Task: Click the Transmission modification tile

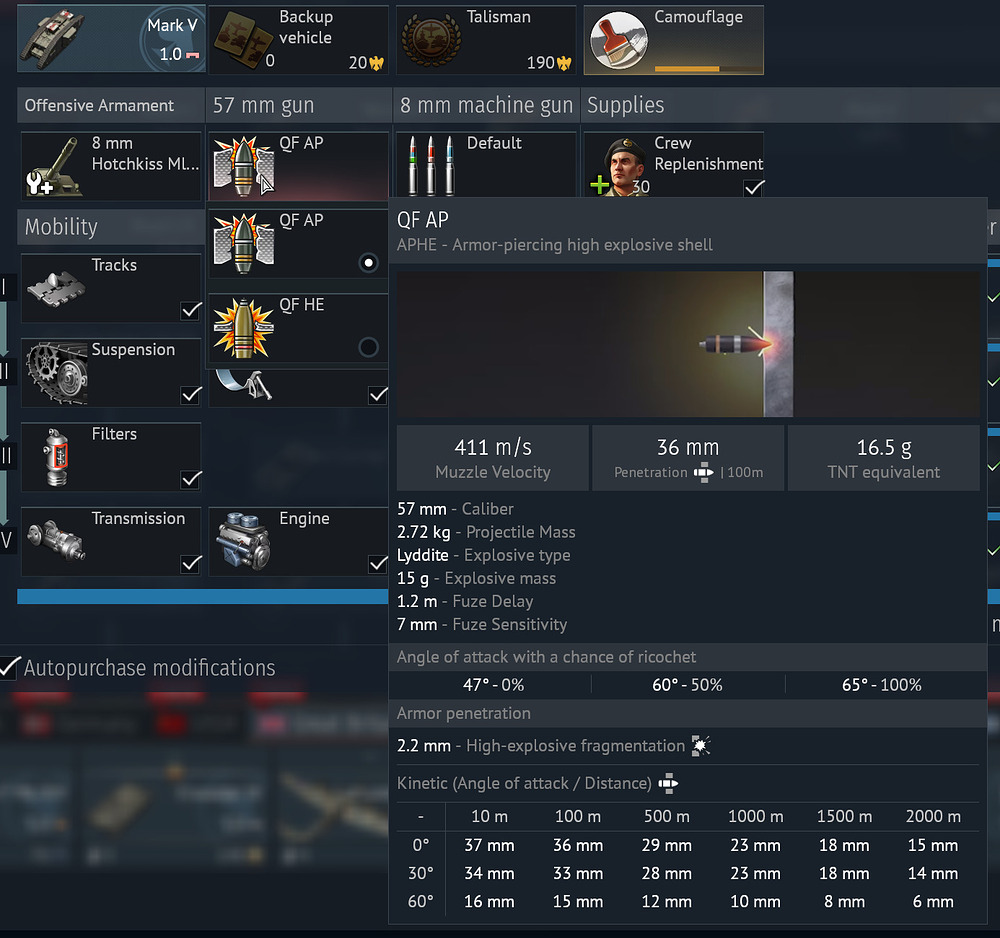Action: [110, 541]
